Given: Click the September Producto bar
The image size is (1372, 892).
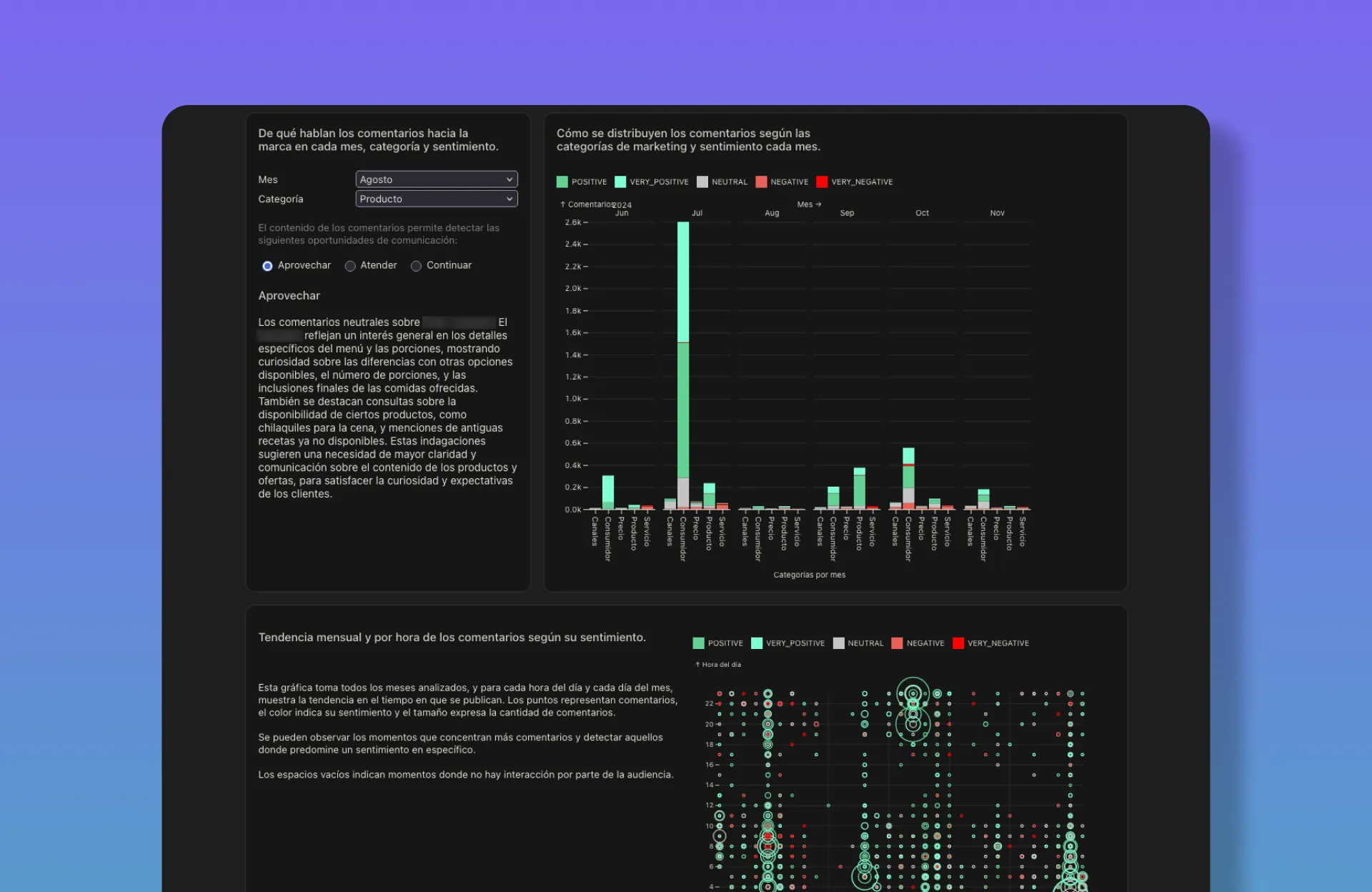Looking at the screenshot, I should pyautogui.click(x=860, y=489).
